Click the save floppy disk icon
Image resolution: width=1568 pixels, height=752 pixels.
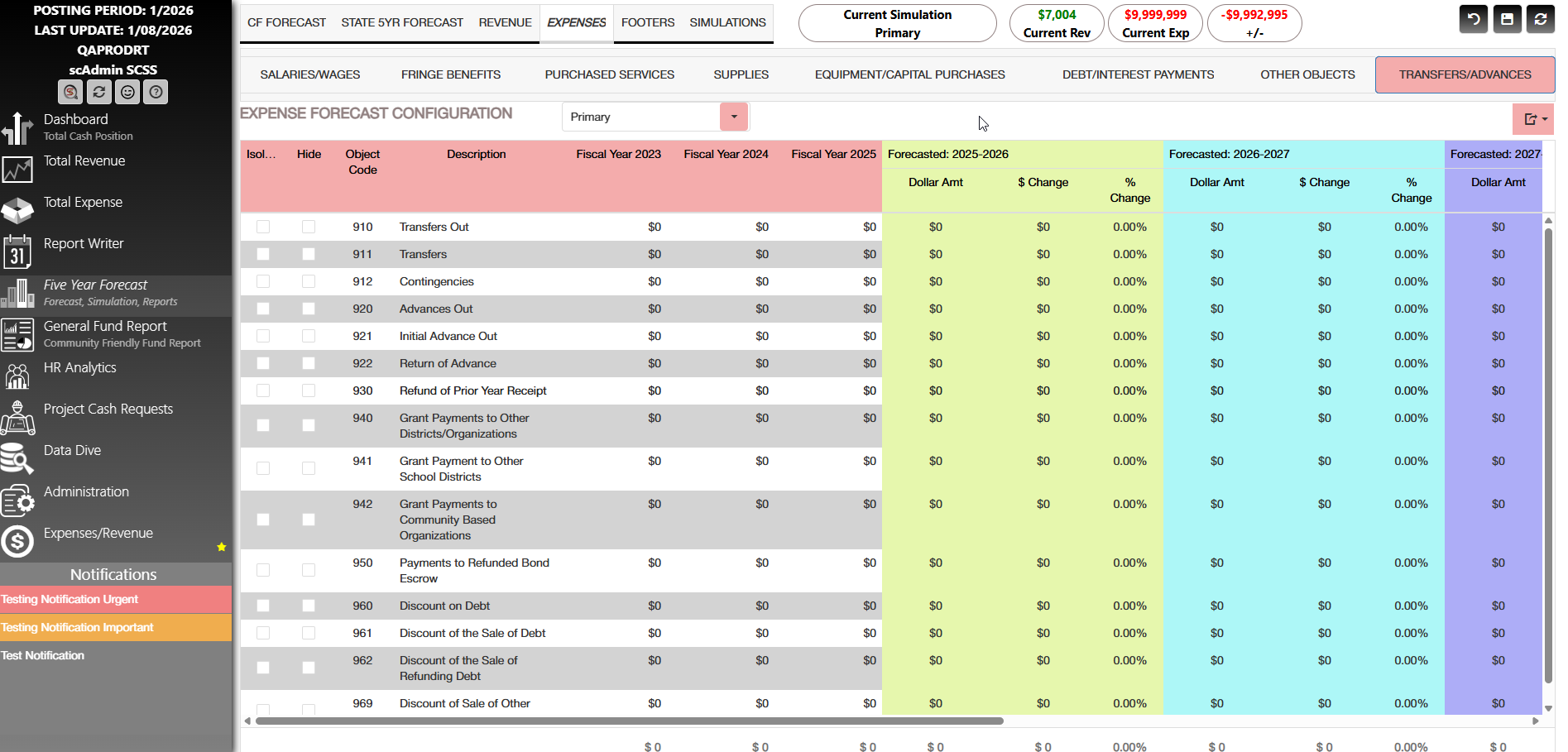click(1508, 19)
